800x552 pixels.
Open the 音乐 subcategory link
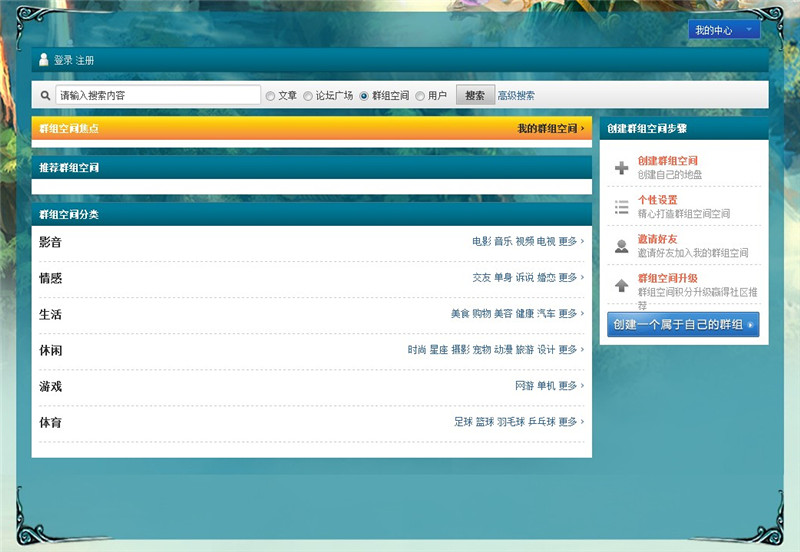503,241
